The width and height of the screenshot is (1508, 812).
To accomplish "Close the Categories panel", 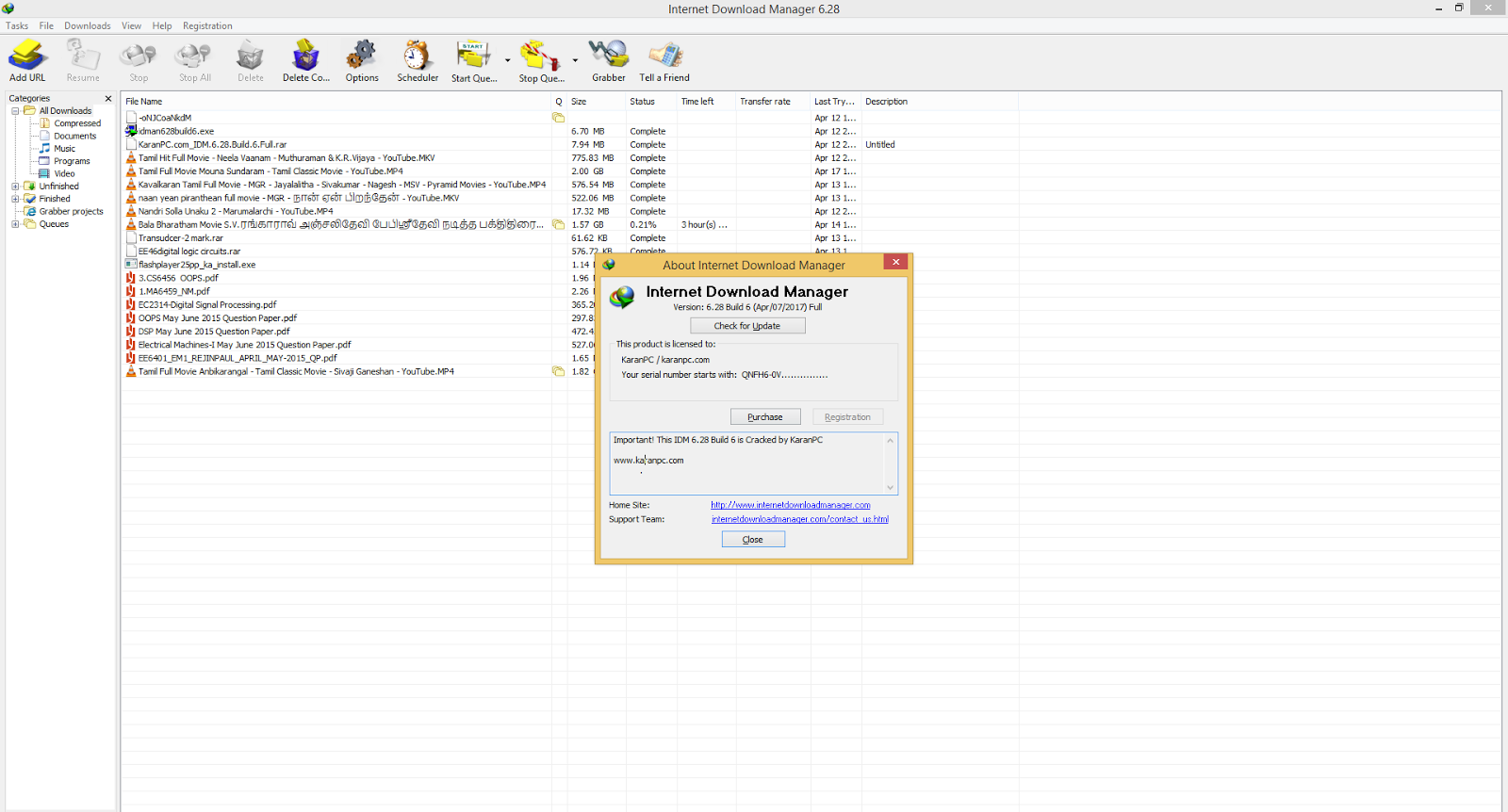I will coord(108,98).
